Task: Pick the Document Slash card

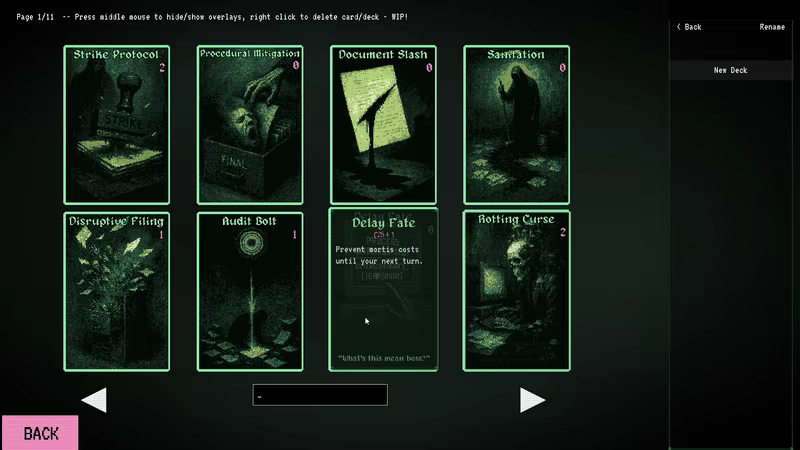Action: point(383,125)
